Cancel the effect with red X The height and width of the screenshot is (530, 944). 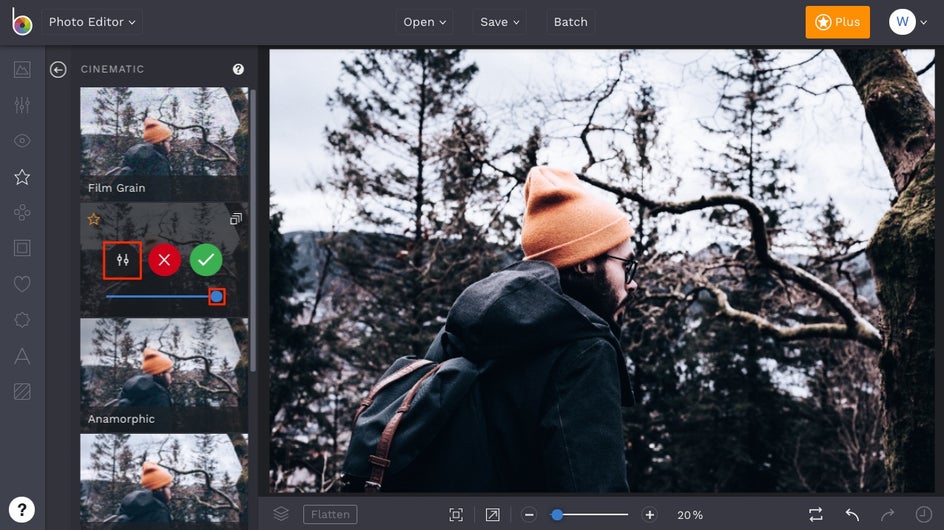pyautogui.click(x=164, y=260)
